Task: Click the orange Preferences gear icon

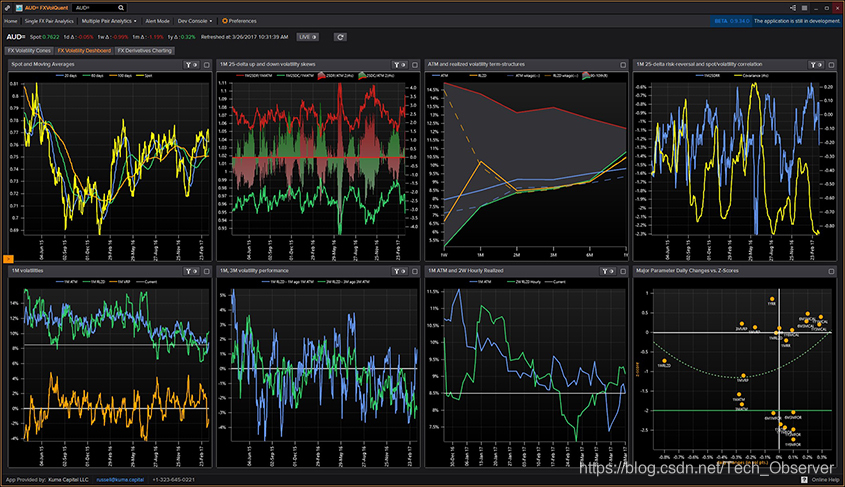Action: (225, 21)
